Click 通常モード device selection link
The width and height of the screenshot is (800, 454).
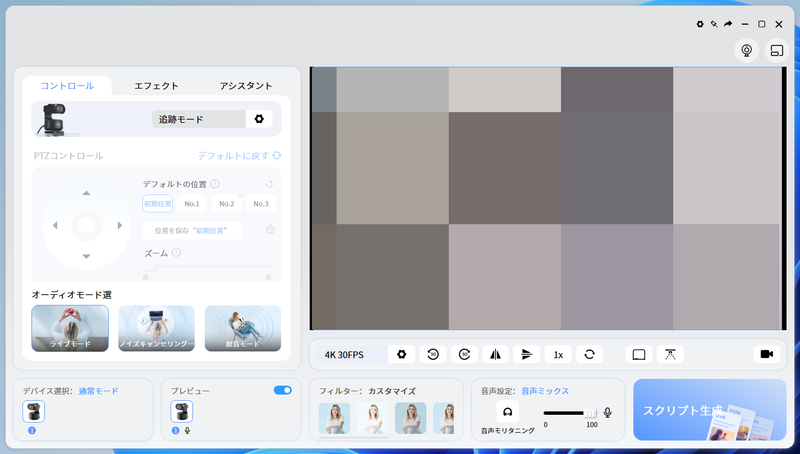(98, 391)
